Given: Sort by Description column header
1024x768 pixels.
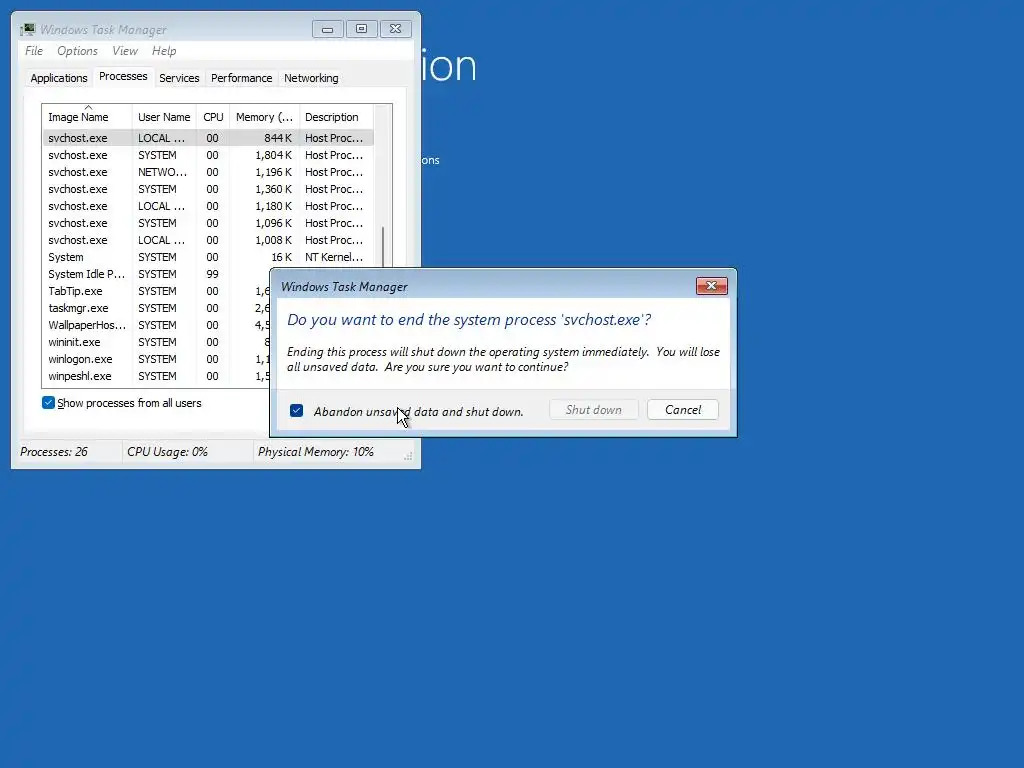Looking at the screenshot, I should click(x=336, y=117).
